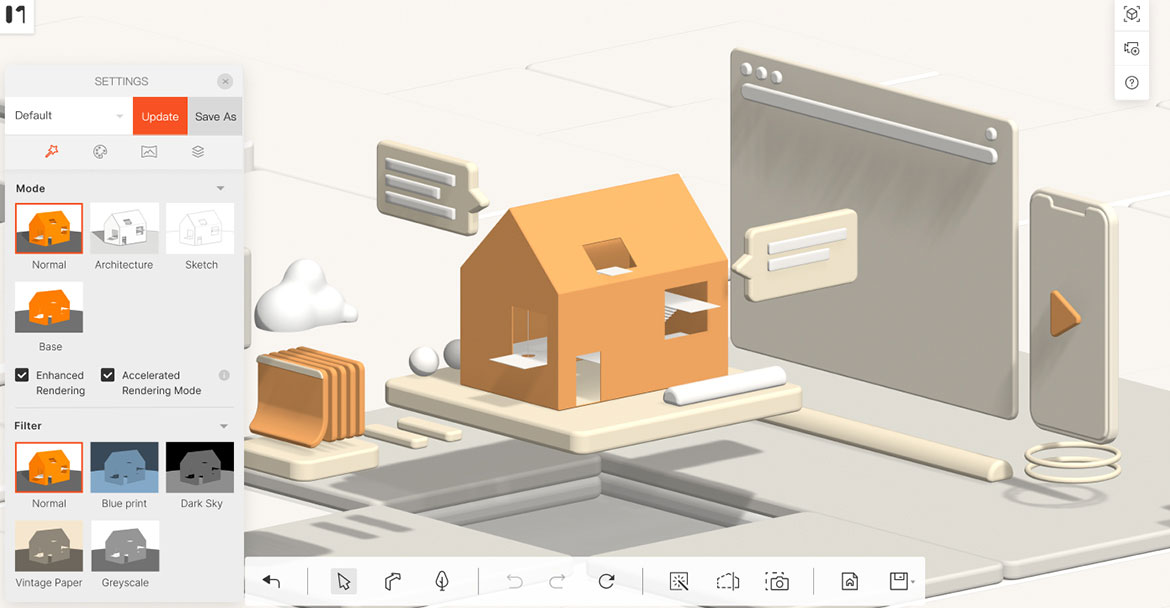Click the 3D cube view icon
The width and height of the screenshot is (1170, 608).
pos(1132,15)
